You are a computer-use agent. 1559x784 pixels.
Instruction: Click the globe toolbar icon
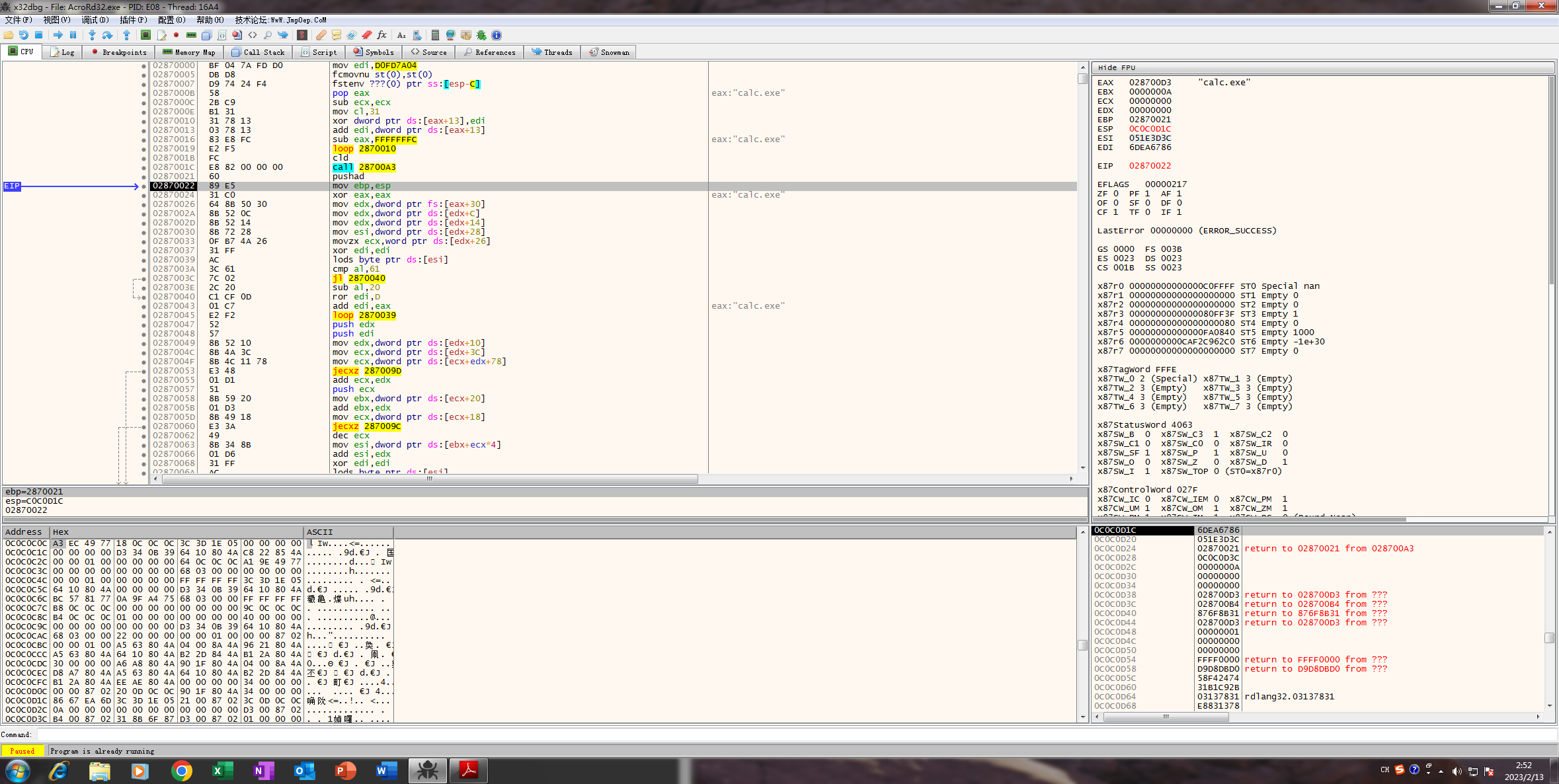tap(451, 35)
